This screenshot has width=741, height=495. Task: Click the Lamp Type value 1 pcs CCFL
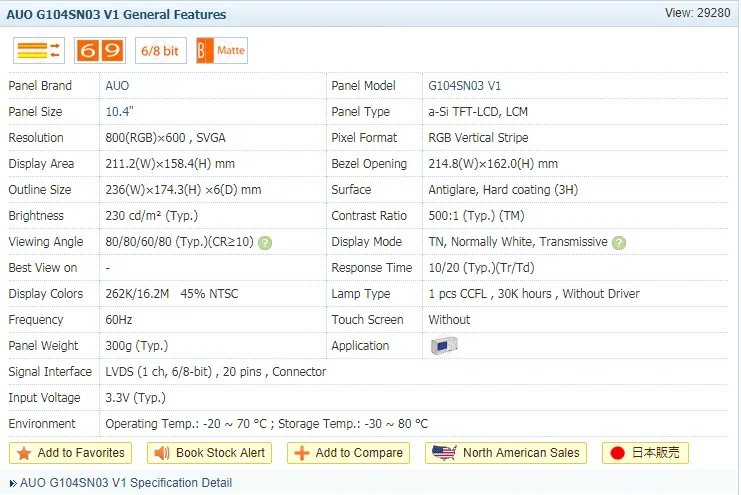tap(457, 294)
